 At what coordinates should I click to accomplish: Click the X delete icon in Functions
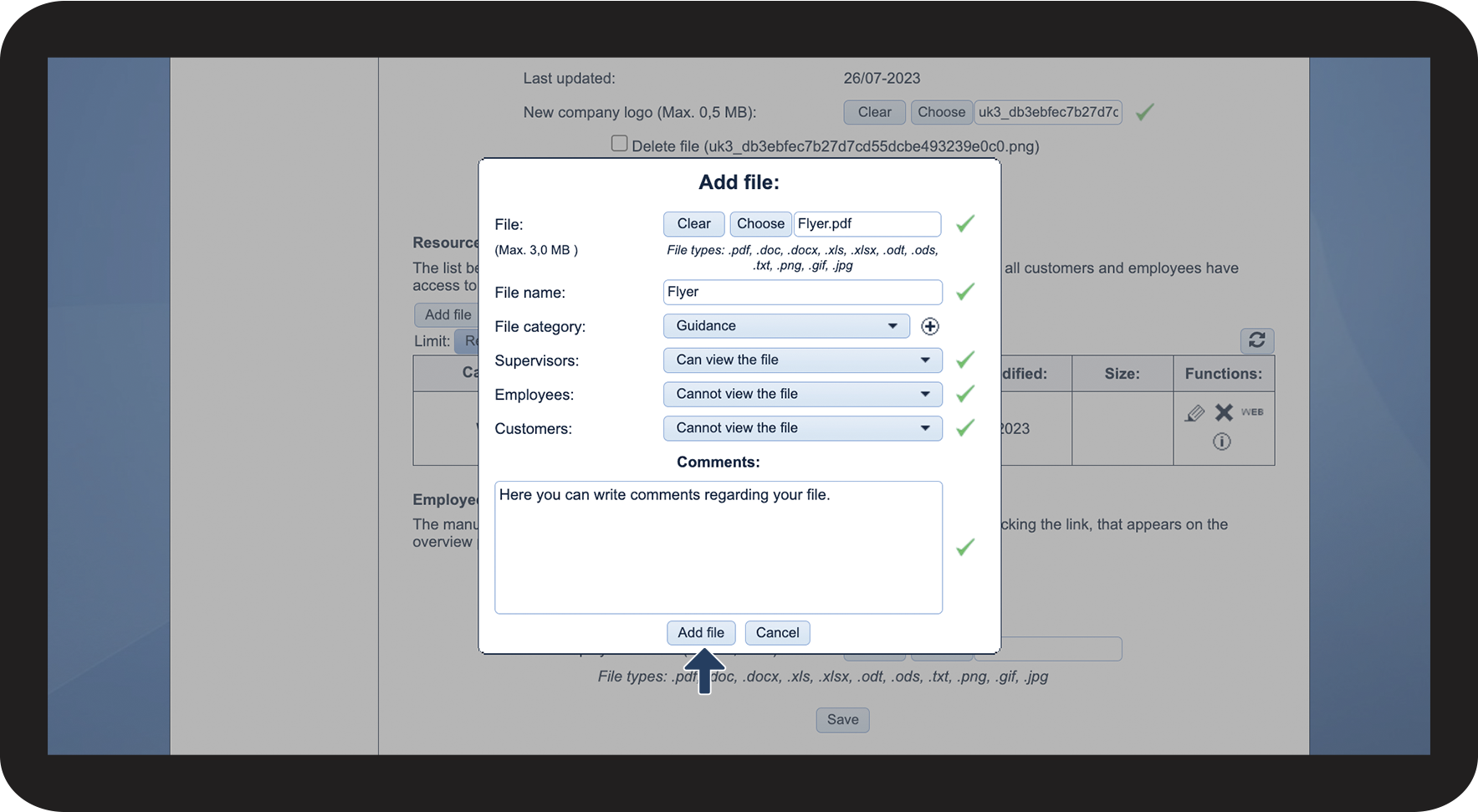coord(1224,412)
